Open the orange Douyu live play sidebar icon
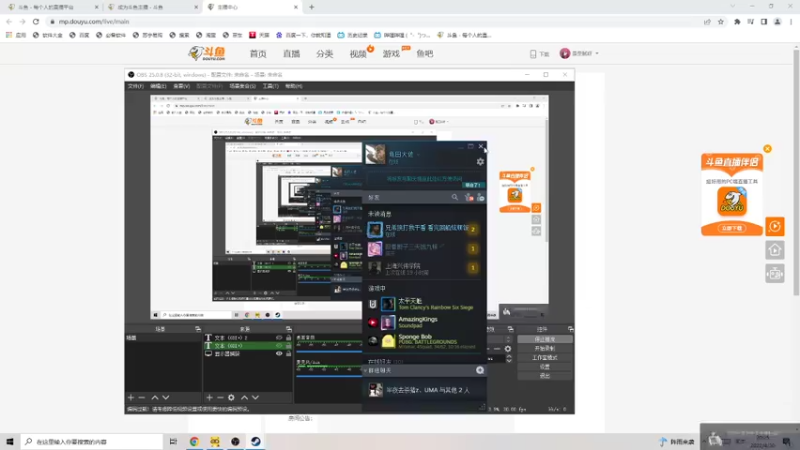The height and width of the screenshot is (450, 800). tap(774, 226)
